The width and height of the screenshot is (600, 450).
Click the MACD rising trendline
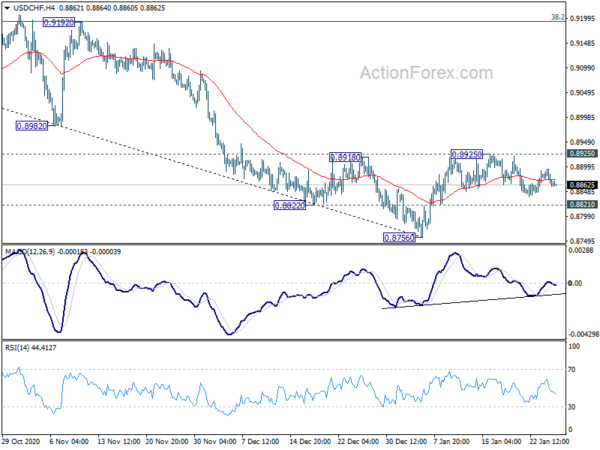pos(470,299)
